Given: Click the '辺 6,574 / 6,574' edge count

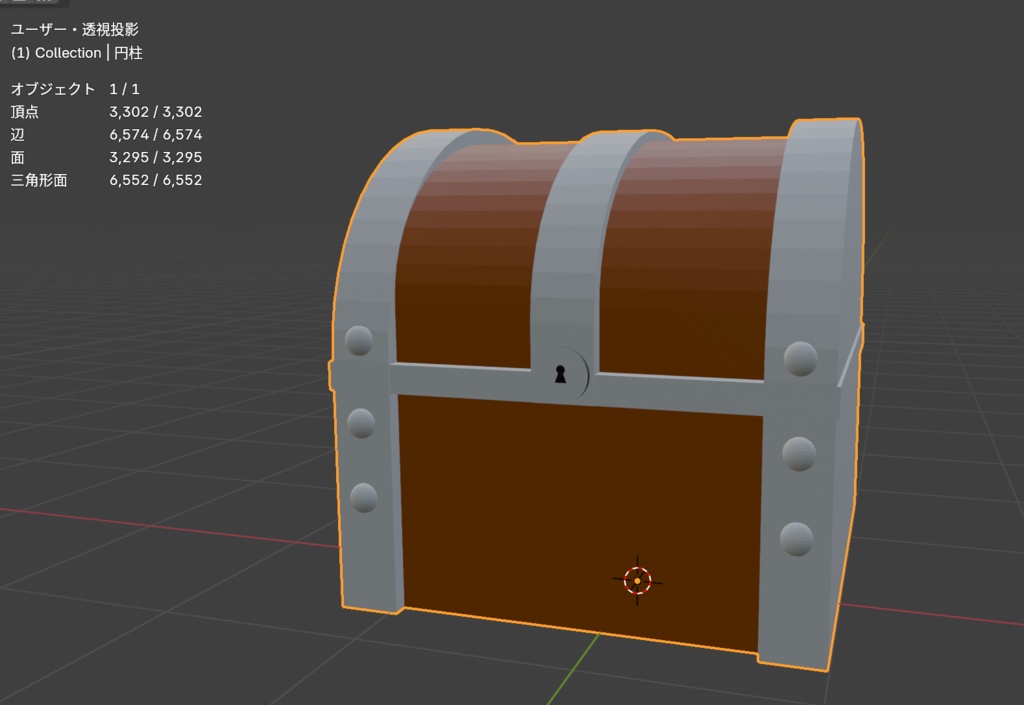Looking at the screenshot, I should click(106, 134).
